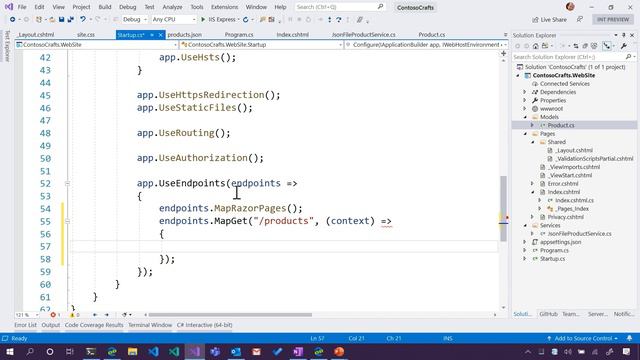Click the Save file toolbar icon
The width and height of the screenshot is (640, 360).
[x=61, y=19]
